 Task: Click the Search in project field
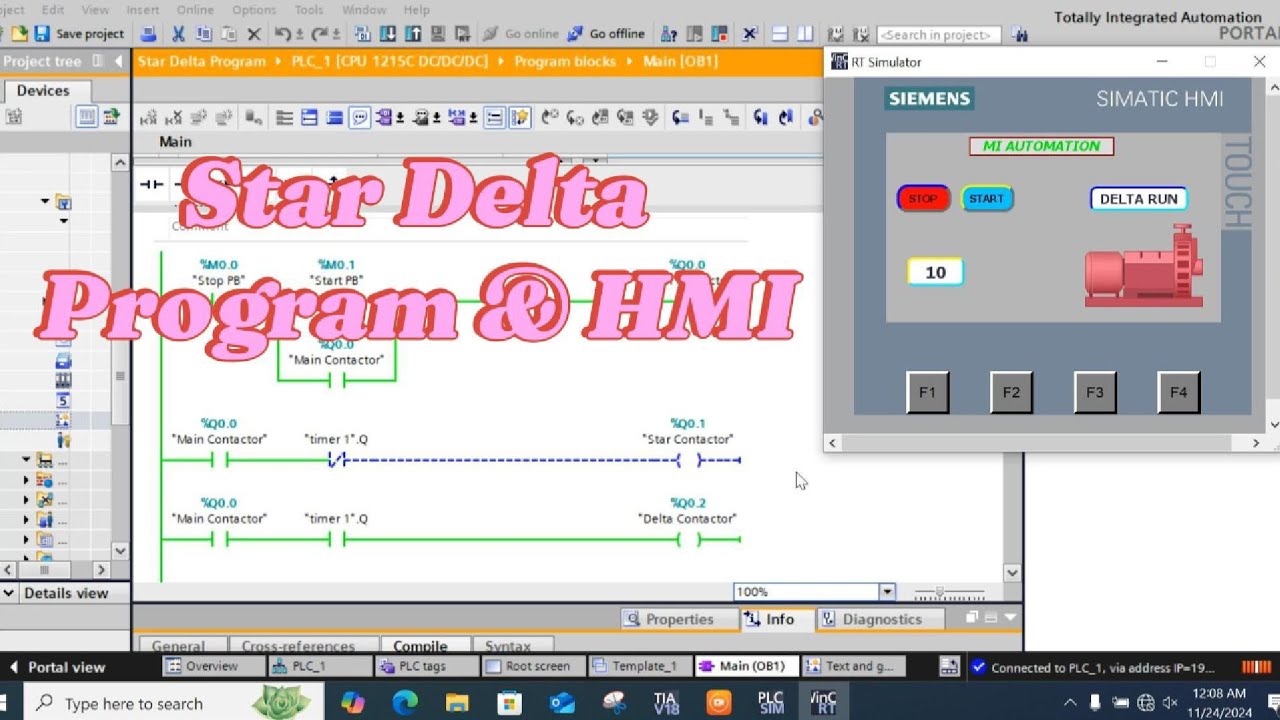938,34
